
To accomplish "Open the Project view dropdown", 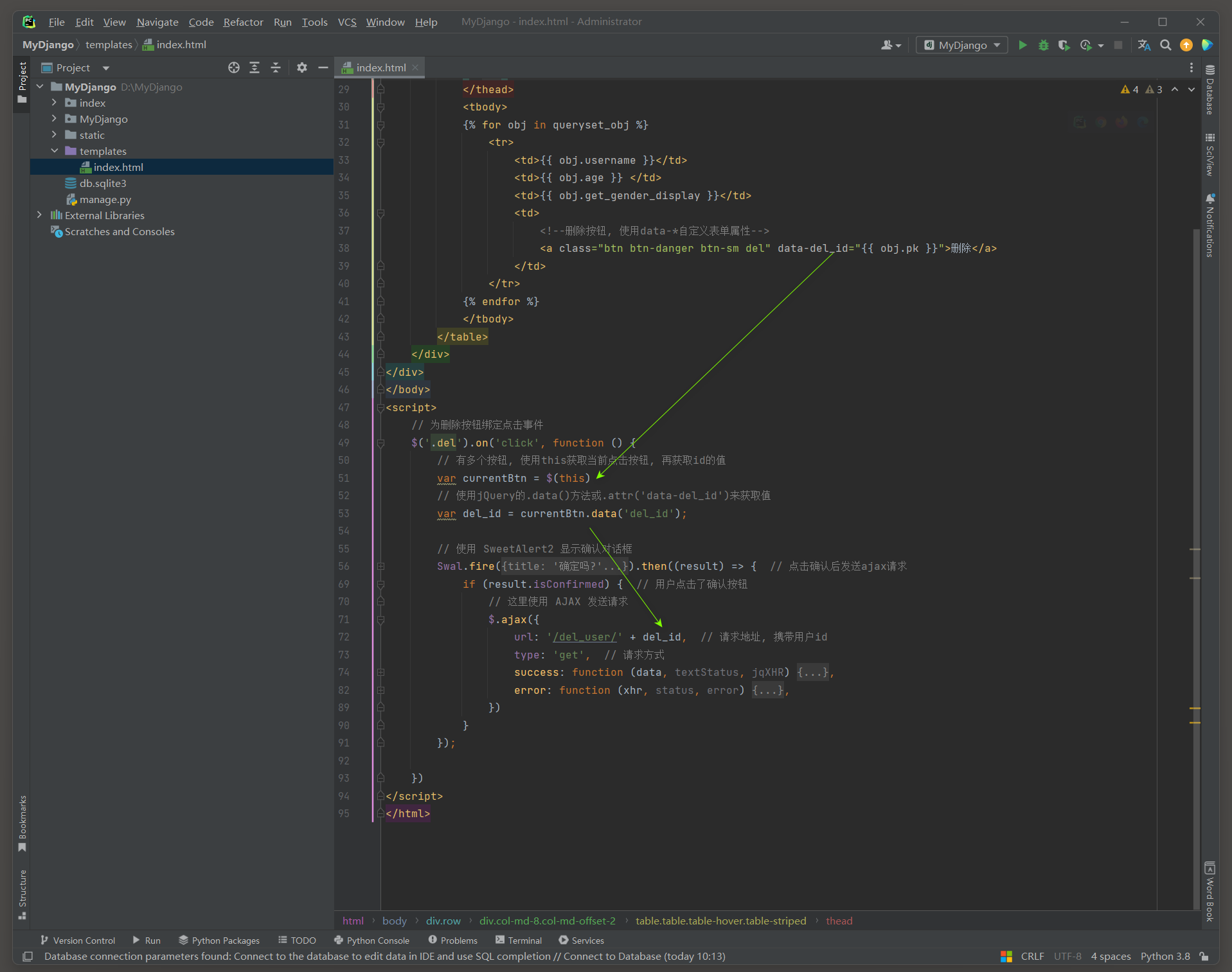I will pyautogui.click(x=76, y=67).
